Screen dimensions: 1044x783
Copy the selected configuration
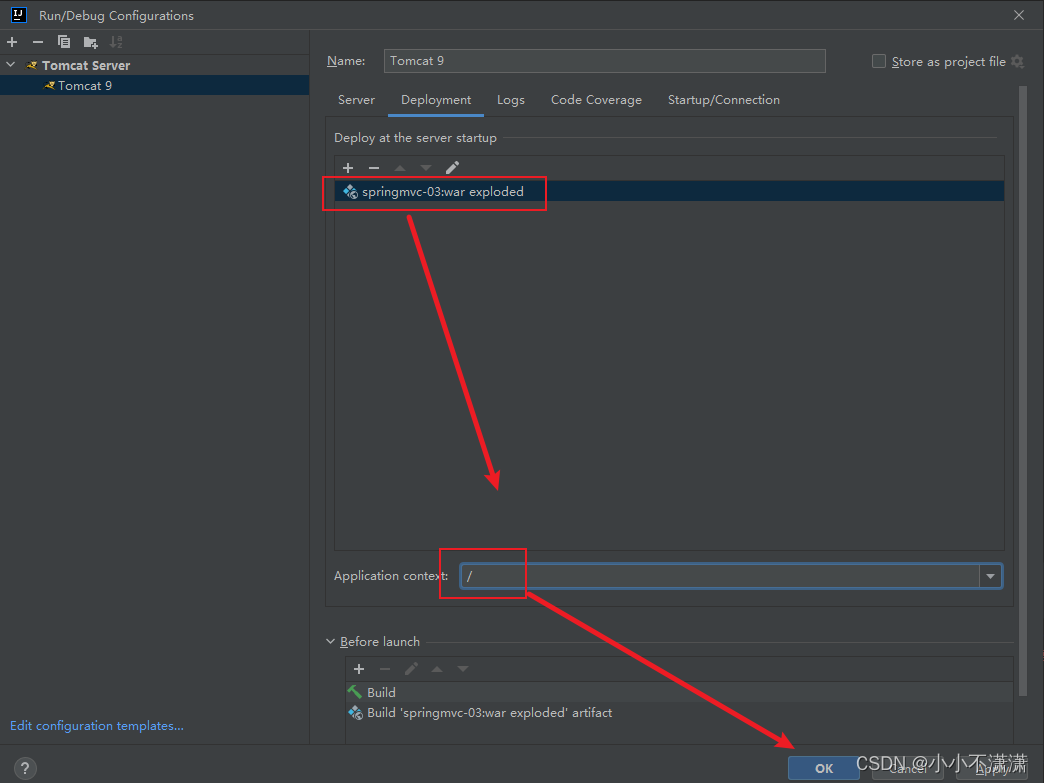64,42
